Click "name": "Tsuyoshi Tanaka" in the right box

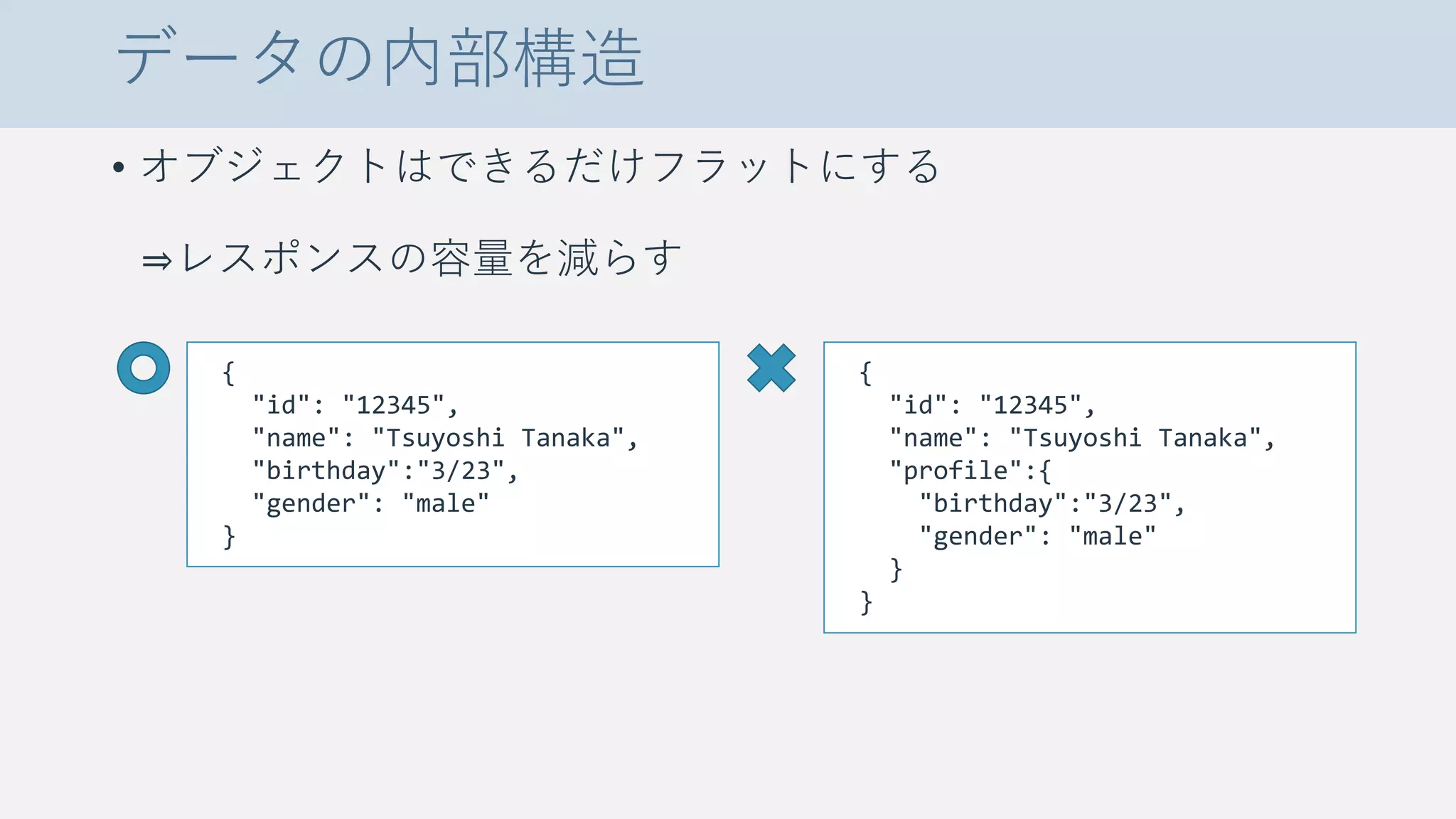point(1082,438)
